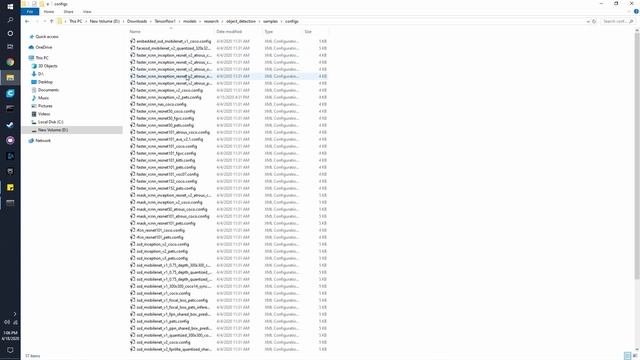
Task: Sort files by the Name column
Action: [x=135, y=31]
